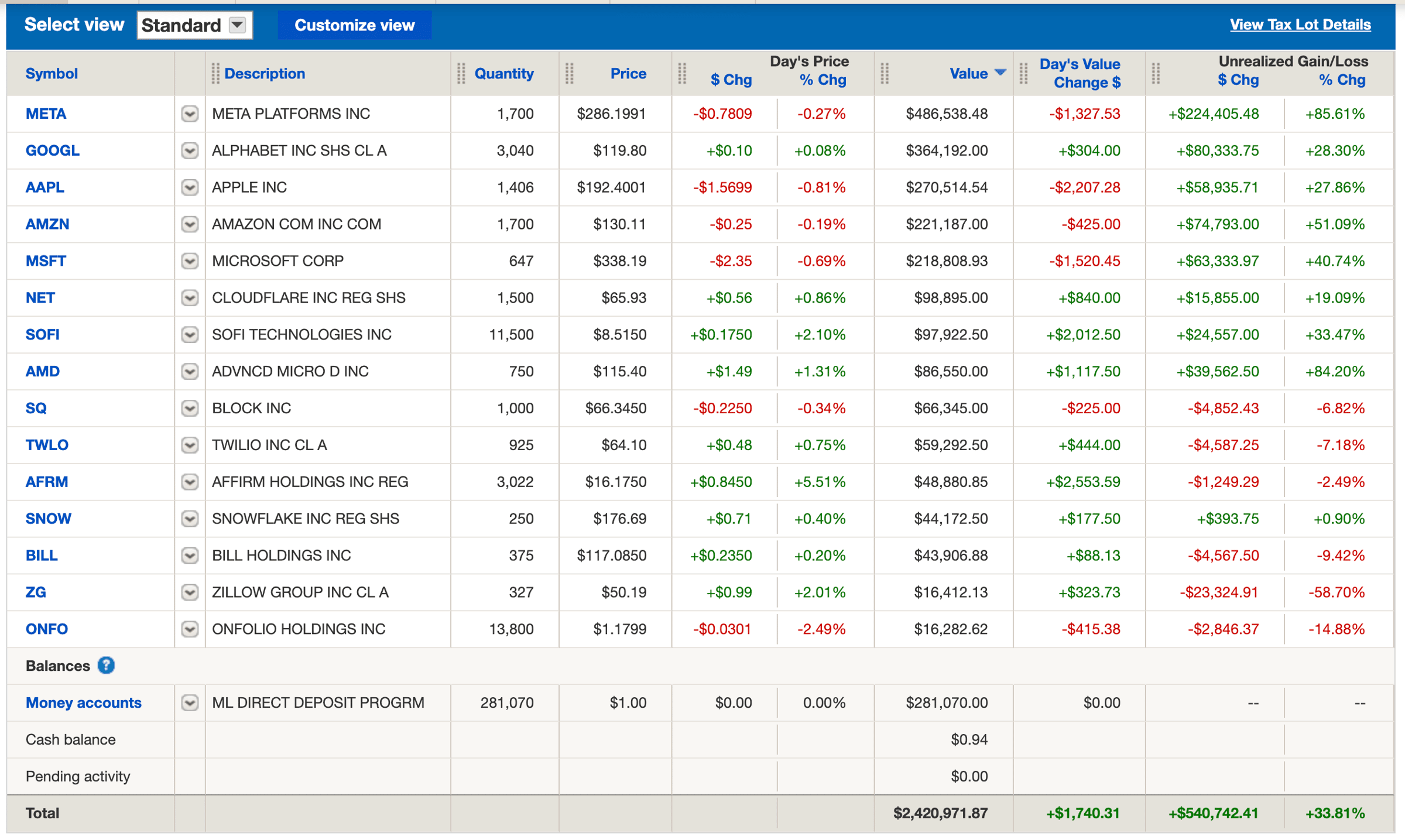The width and height of the screenshot is (1405, 840).
Task: Click the drag handle beside Value header
Action: pos(885,74)
